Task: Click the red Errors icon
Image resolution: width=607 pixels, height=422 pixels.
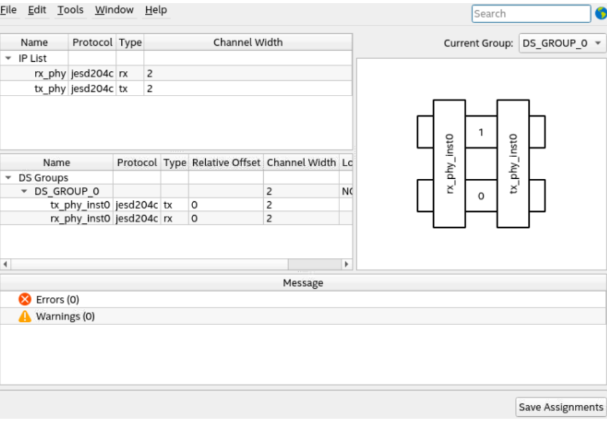Action: coord(25,299)
